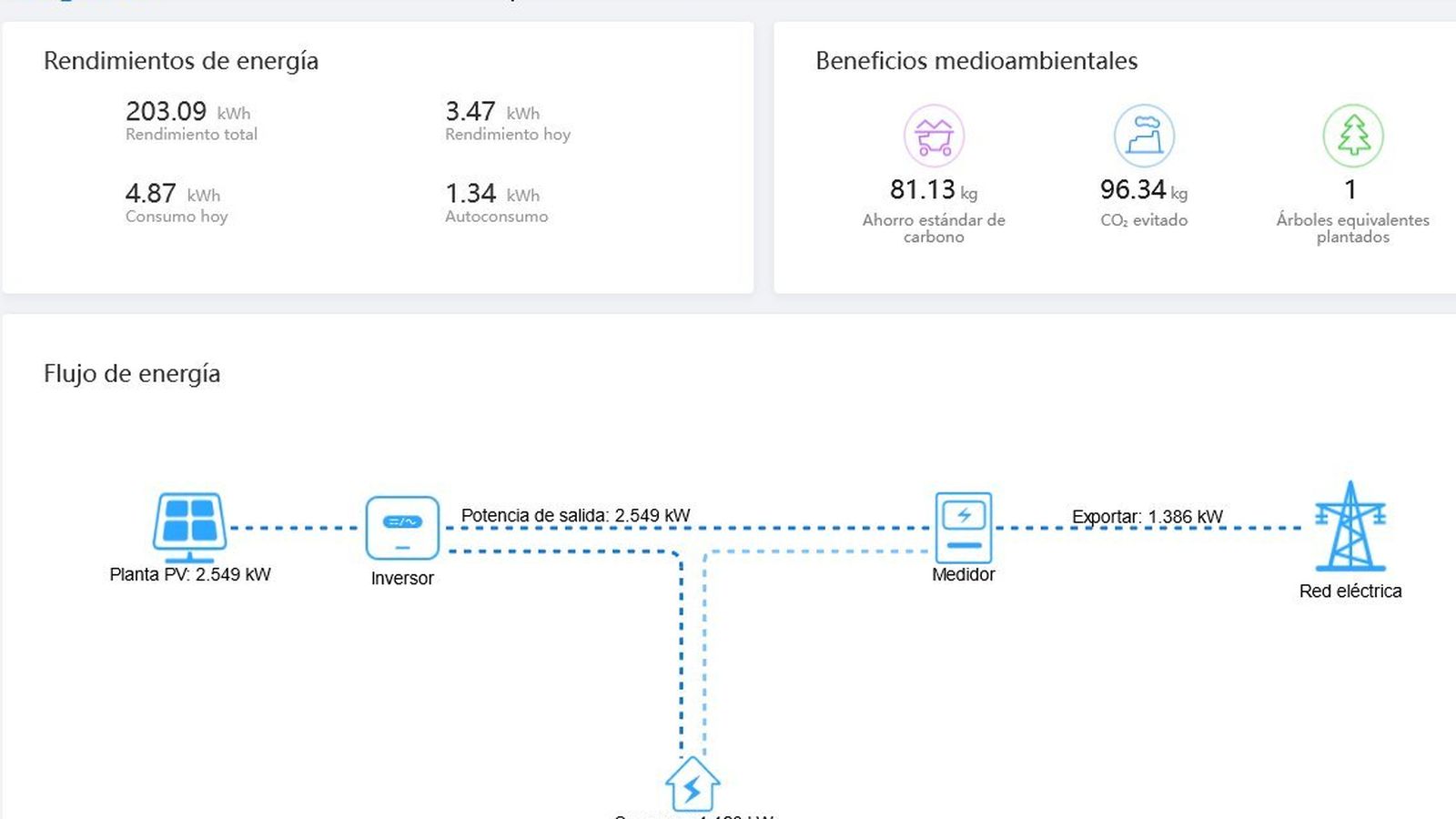The width and height of the screenshot is (1456, 819).
Task: Click the Exportar 1.386 kW label
Action: (x=1147, y=517)
